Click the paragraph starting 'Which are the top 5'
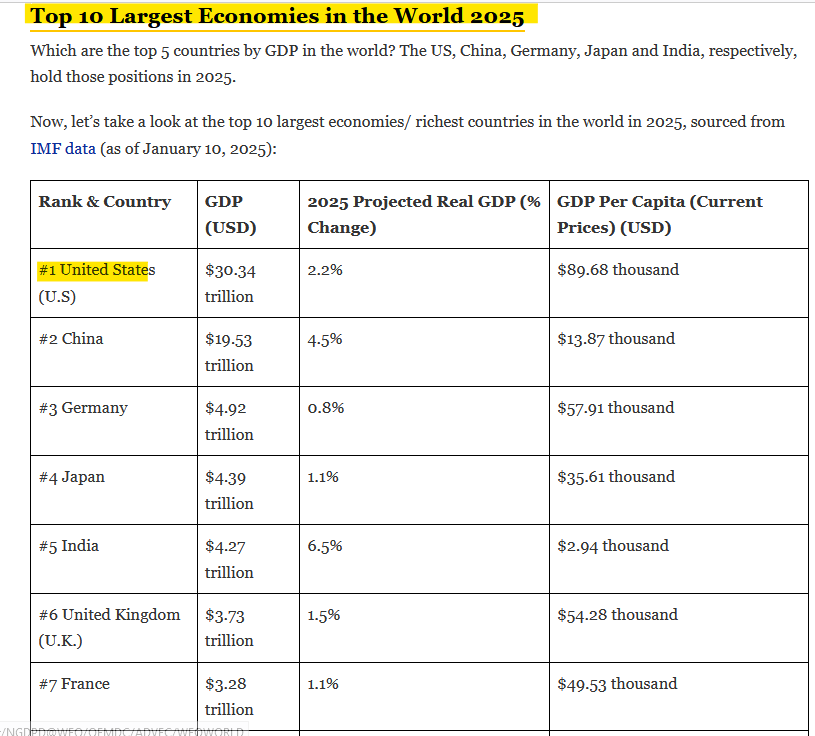The height and width of the screenshot is (736, 815). pyautogui.click(x=414, y=63)
